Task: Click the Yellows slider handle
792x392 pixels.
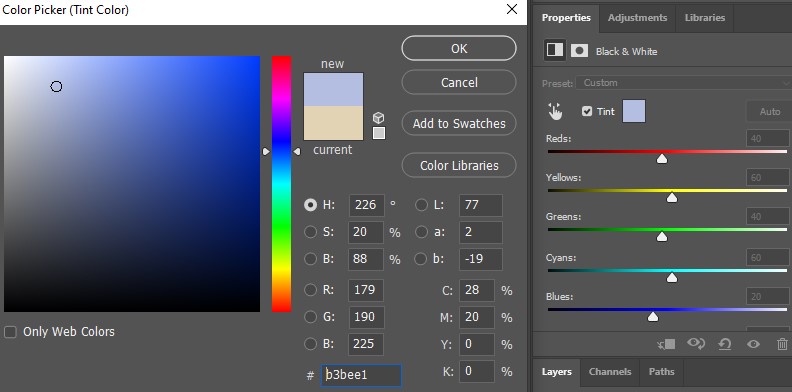Action: 672,198
